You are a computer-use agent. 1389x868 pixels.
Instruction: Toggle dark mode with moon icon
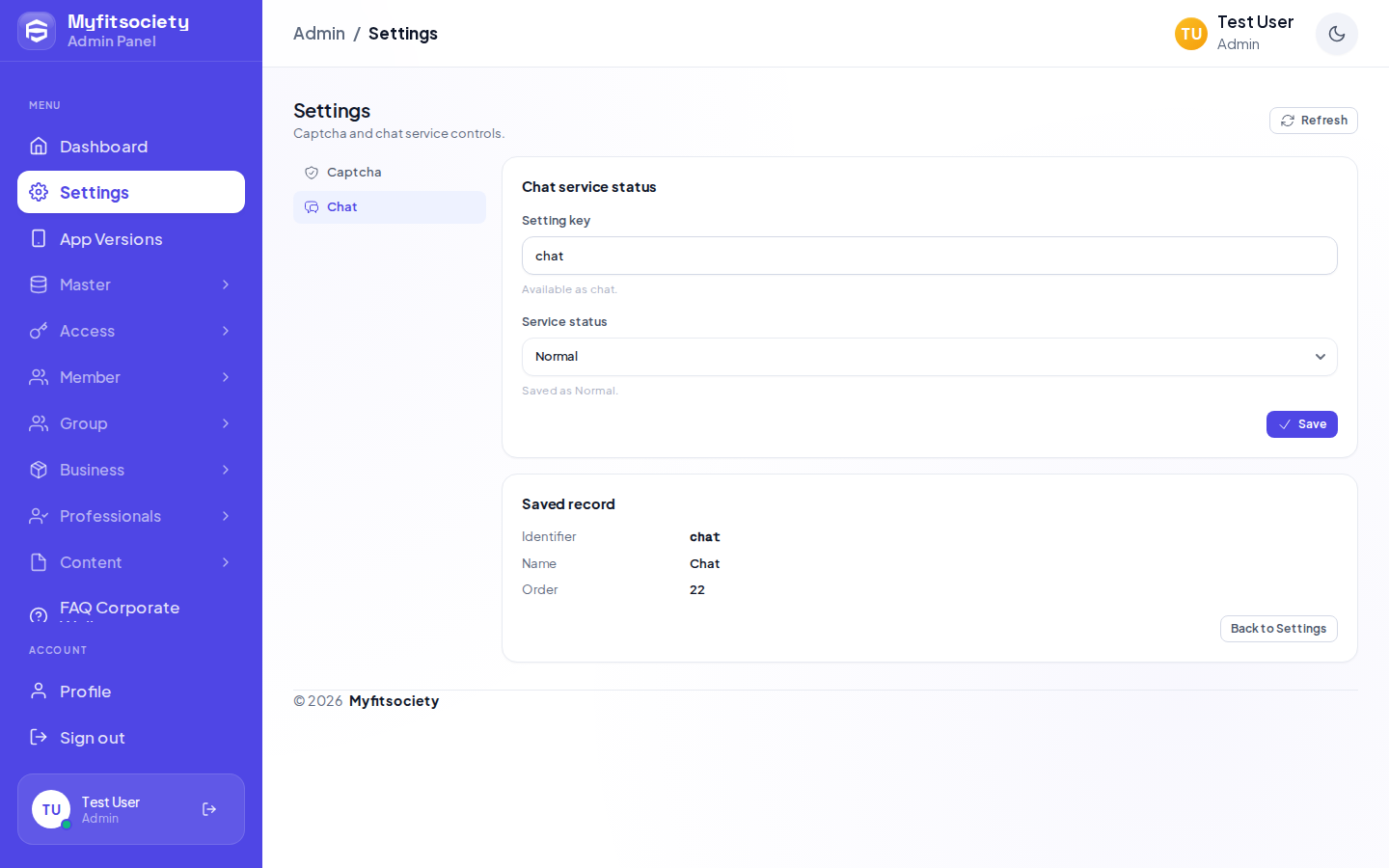click(x=1336, y=34)
